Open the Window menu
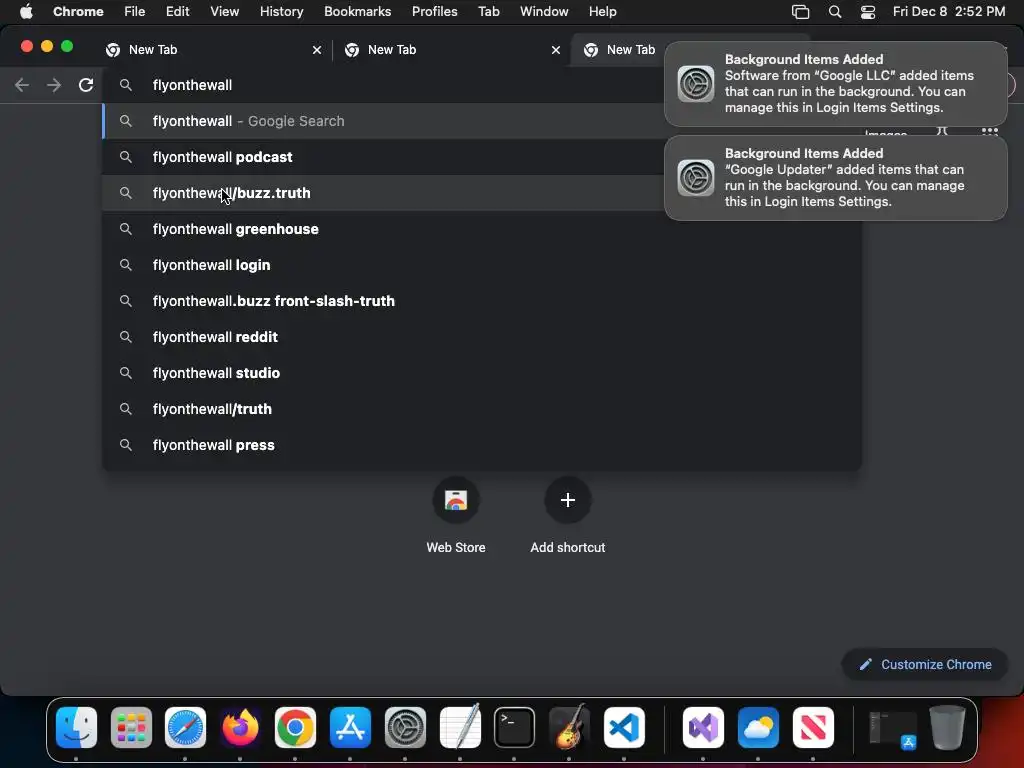 pyautogui.click(x=544, y=12)
